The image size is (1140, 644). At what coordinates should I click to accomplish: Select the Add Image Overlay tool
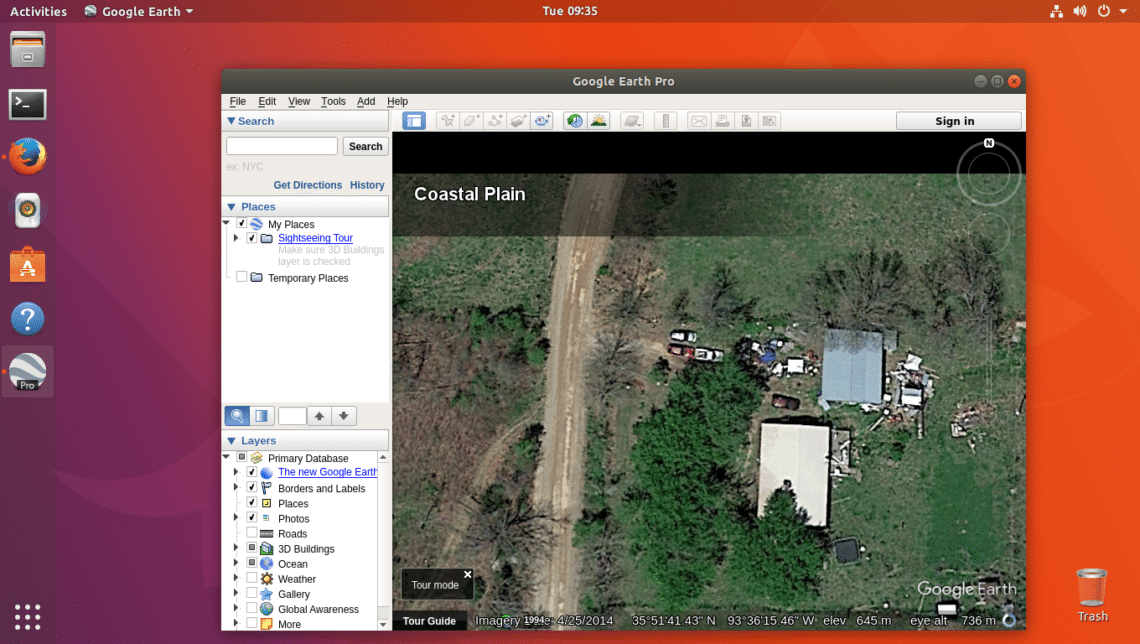point(518,121)
